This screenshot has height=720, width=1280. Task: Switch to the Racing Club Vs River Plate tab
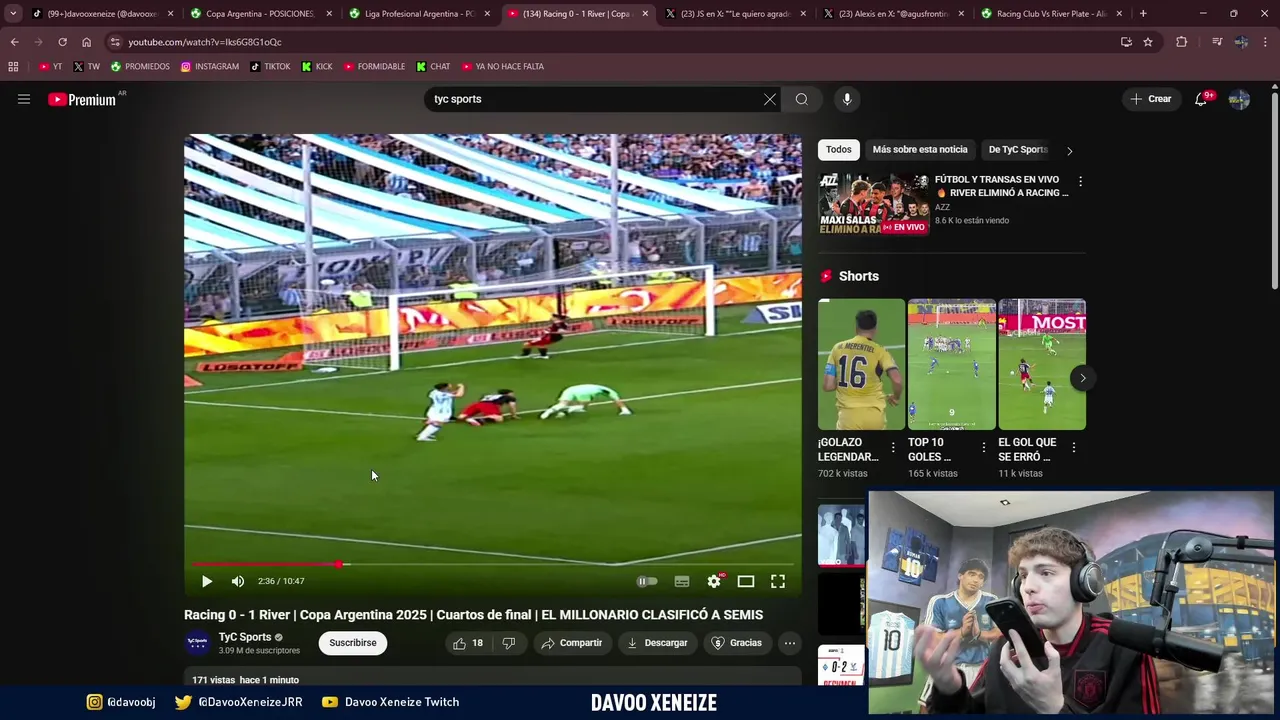pos(1052,14)
